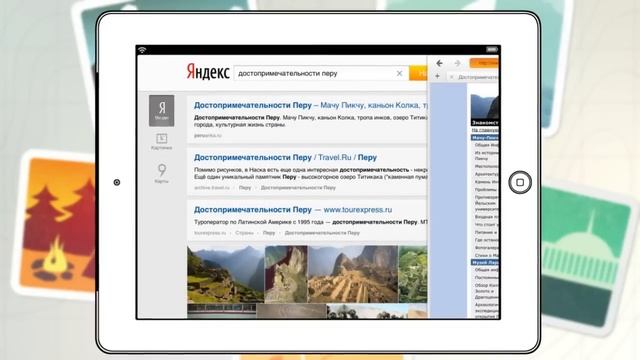Open the Machu Picchu peak aerial thumbnail
Viewport: 640px width, 360px height.
pos(286,274)
